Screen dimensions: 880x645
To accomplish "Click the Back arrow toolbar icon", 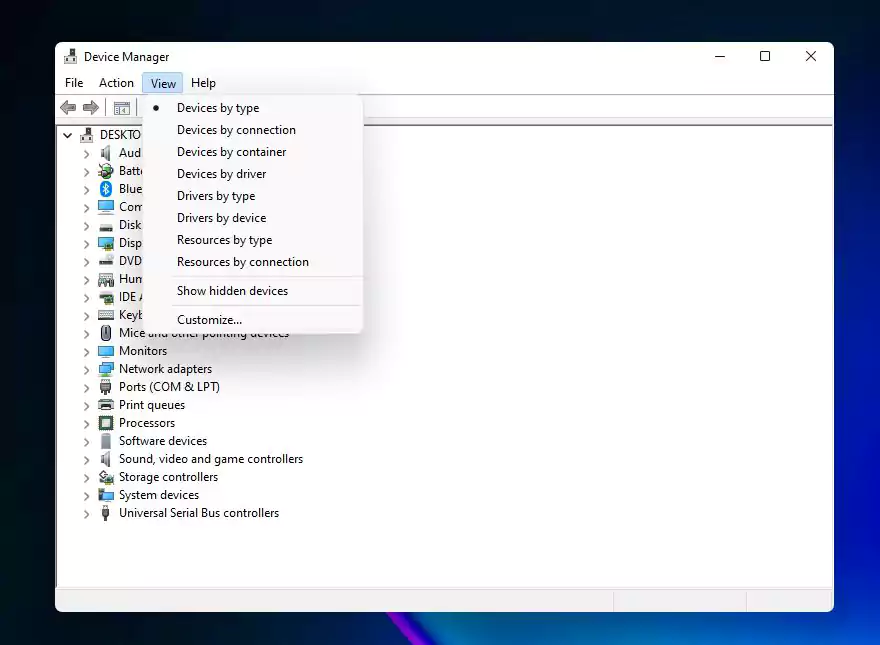I will pos(68,107).
